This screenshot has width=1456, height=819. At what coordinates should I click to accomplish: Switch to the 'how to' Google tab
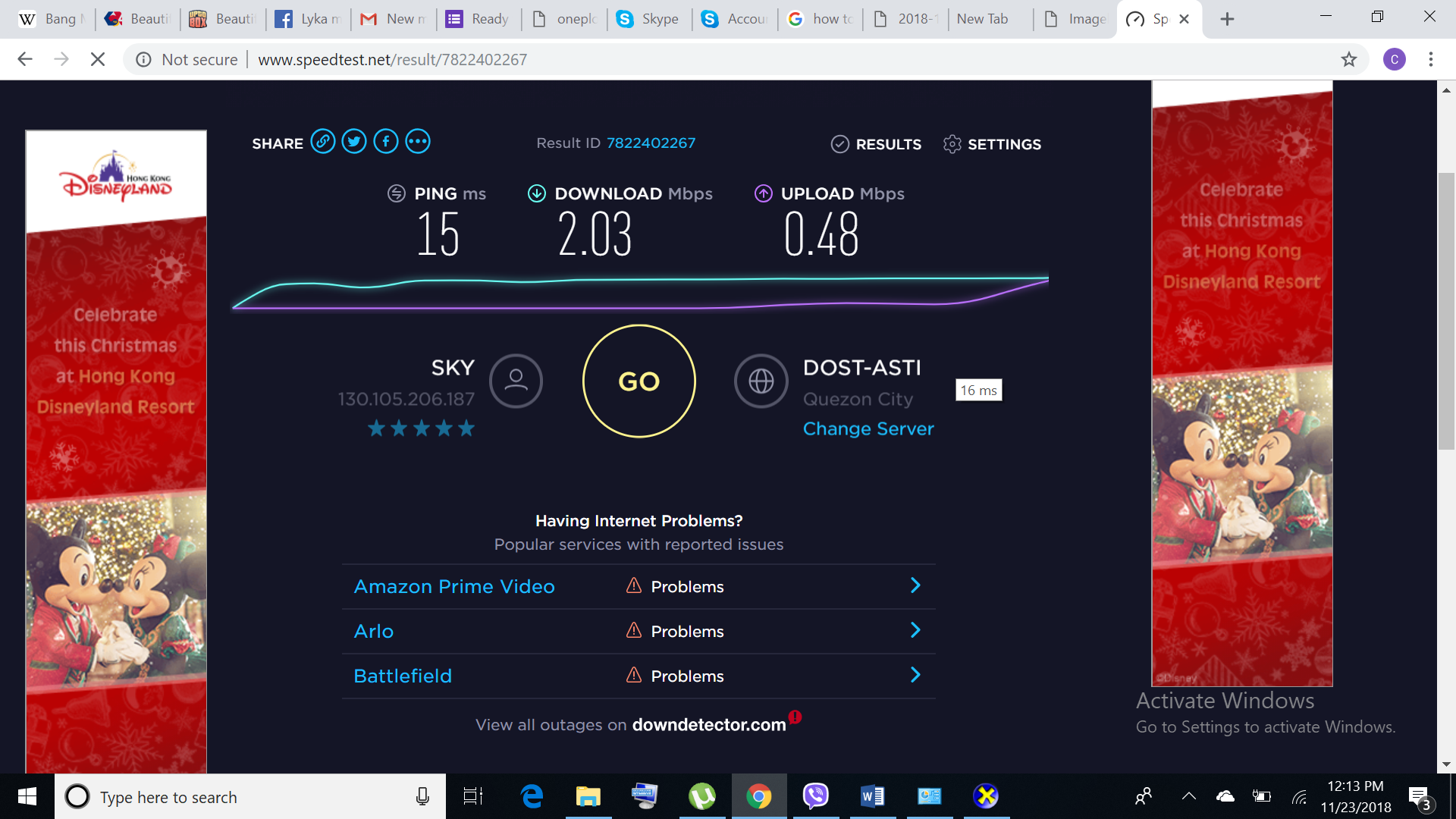pos(821,19)
